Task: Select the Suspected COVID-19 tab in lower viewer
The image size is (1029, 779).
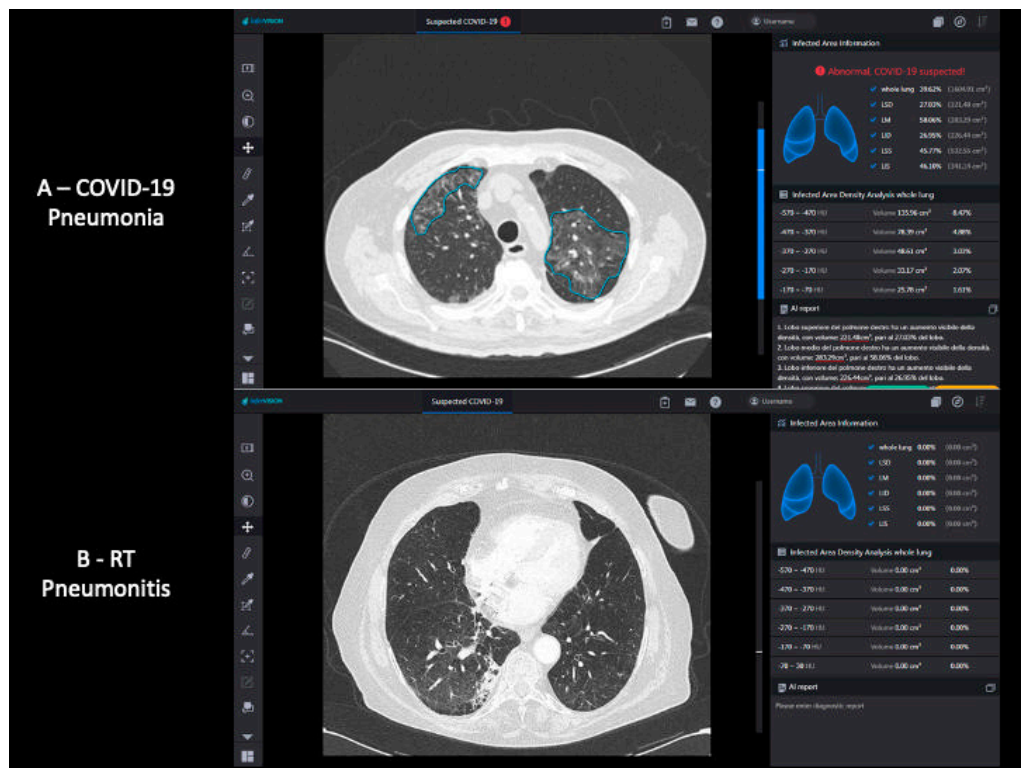Action: click(467, 402)
